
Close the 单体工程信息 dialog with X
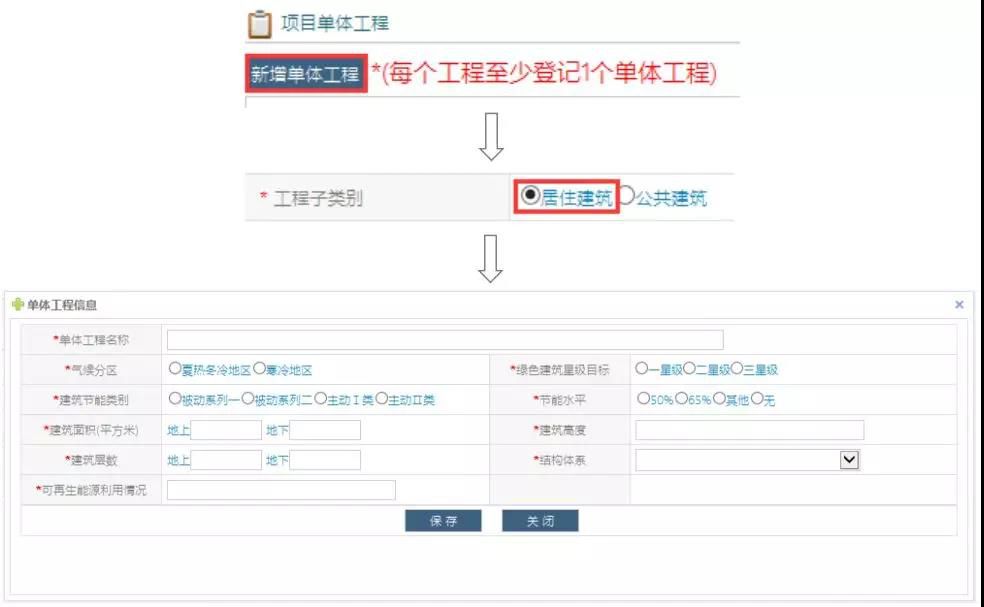pos(959,304)
